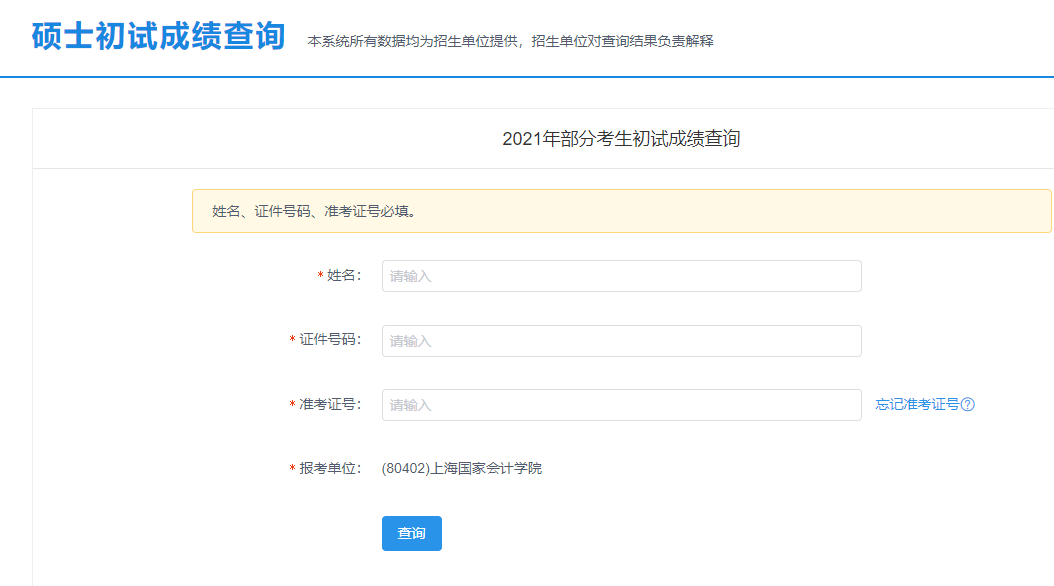The image size is (1054, 586).
Task: Click the question mark help icon
Action: (x=967, y=404)
